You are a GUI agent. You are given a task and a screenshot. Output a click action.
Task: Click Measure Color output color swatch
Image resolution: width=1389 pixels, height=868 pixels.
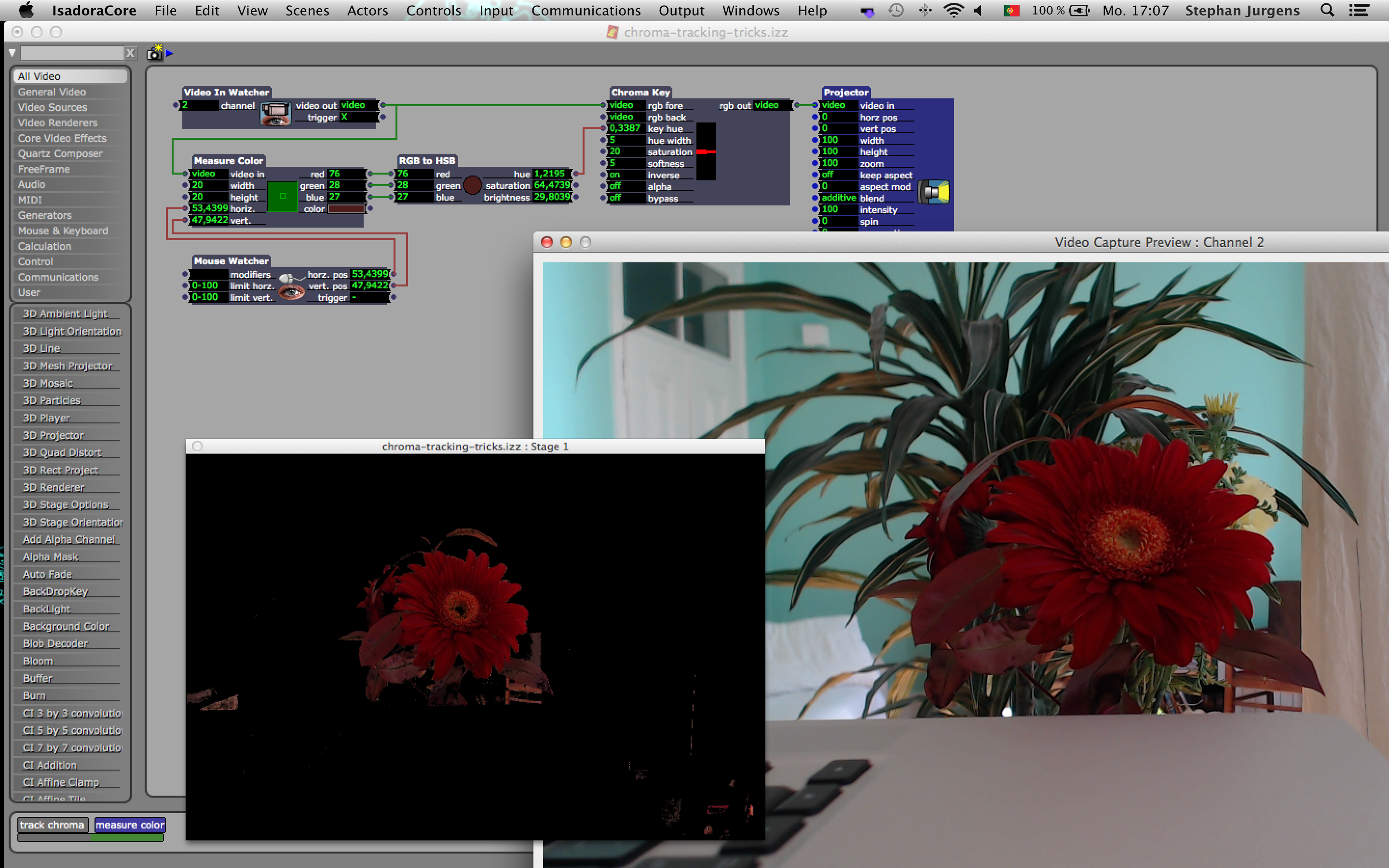tap(346, 209)
